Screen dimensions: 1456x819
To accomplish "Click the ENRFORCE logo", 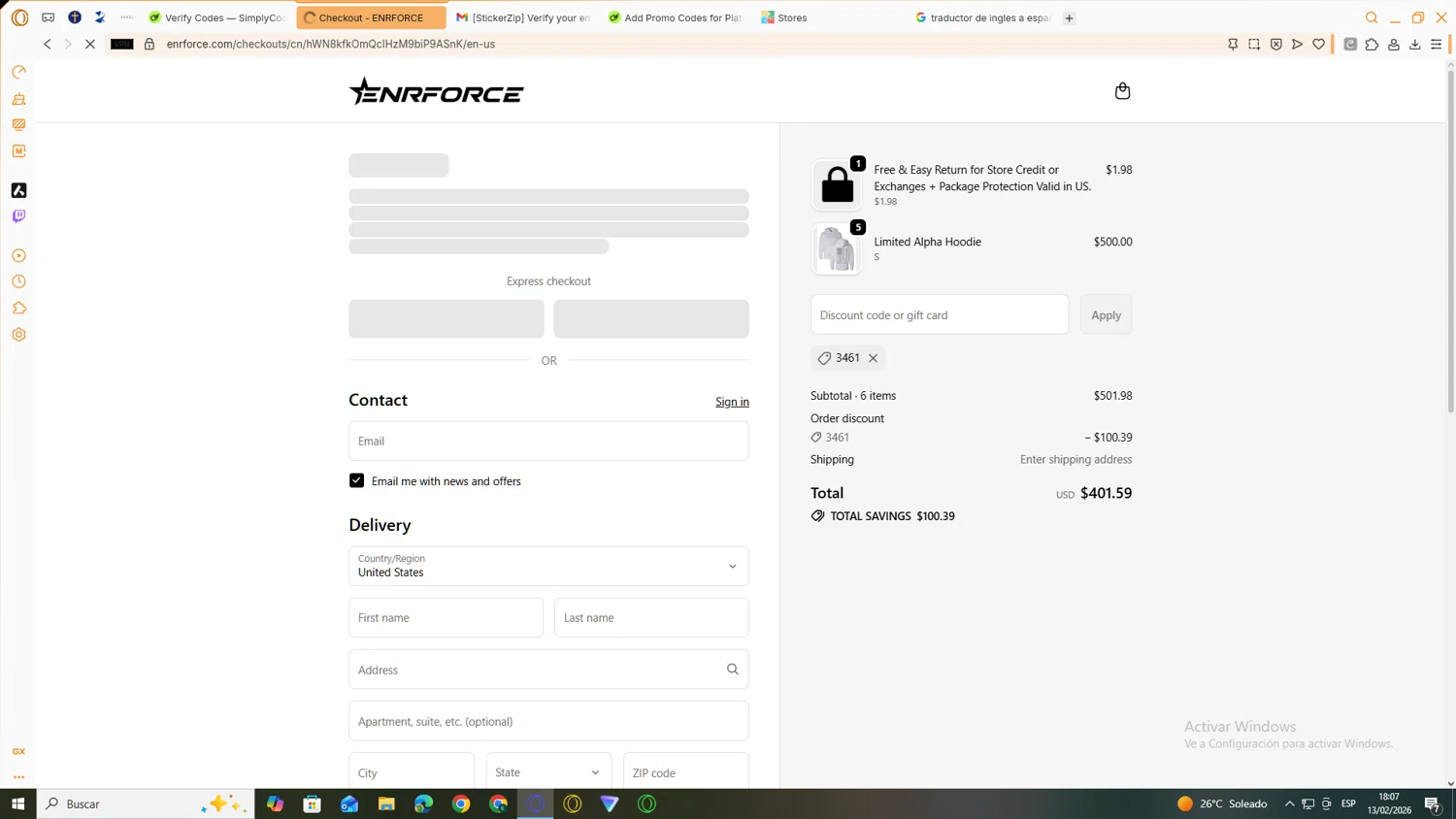I will pos(436,91).
